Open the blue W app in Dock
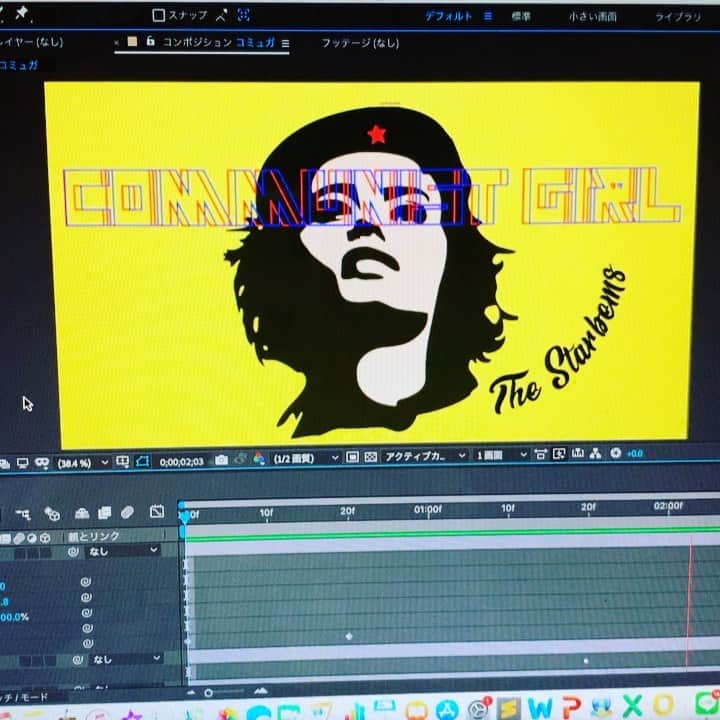Image resolution: width=720 pixels, height=720 pixels. (x=540, y=708)
